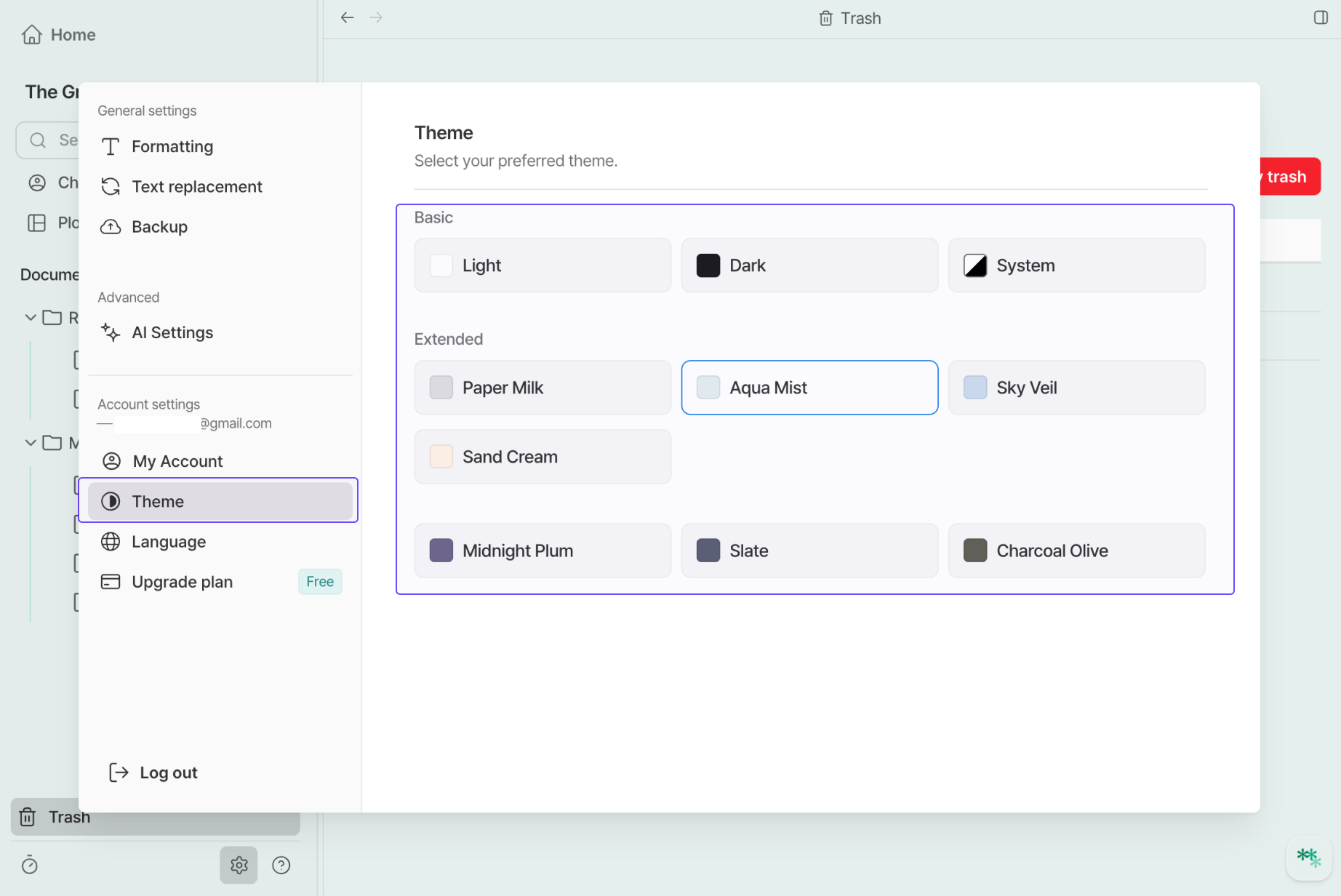
Task: Click the AI Settings sparkle icon
Action: click(x=111, y=332)
